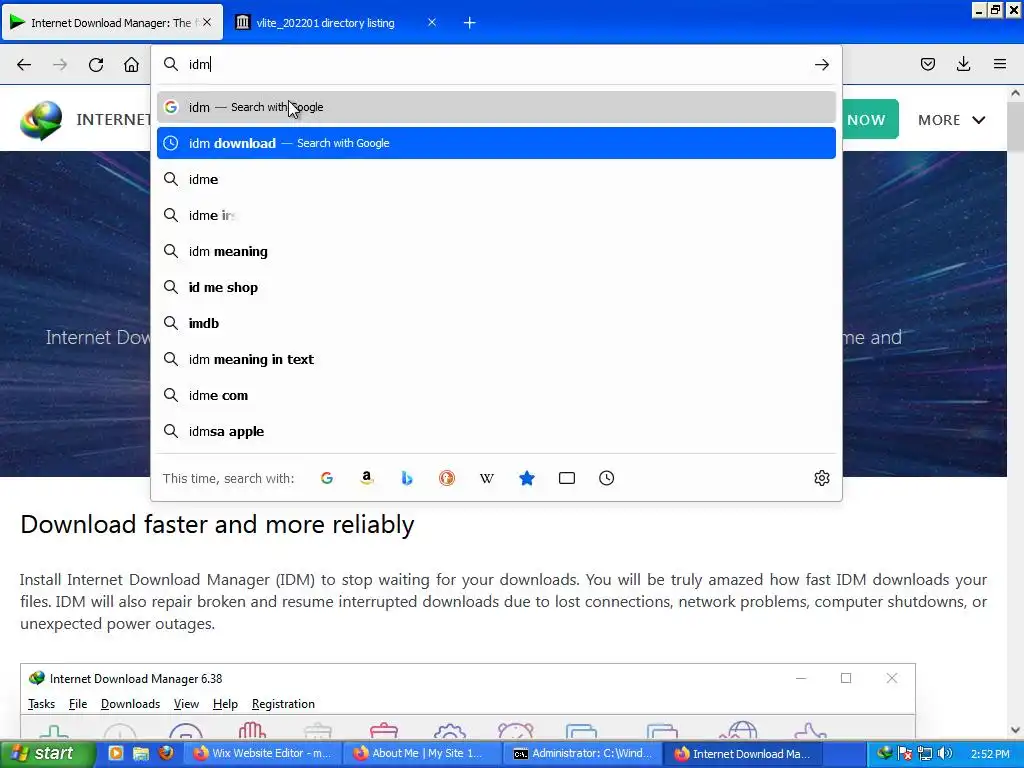Viewport: 1024px width, 768px height.
Task: Open the Firefox hamburger menu
Action: [1000, 64]
